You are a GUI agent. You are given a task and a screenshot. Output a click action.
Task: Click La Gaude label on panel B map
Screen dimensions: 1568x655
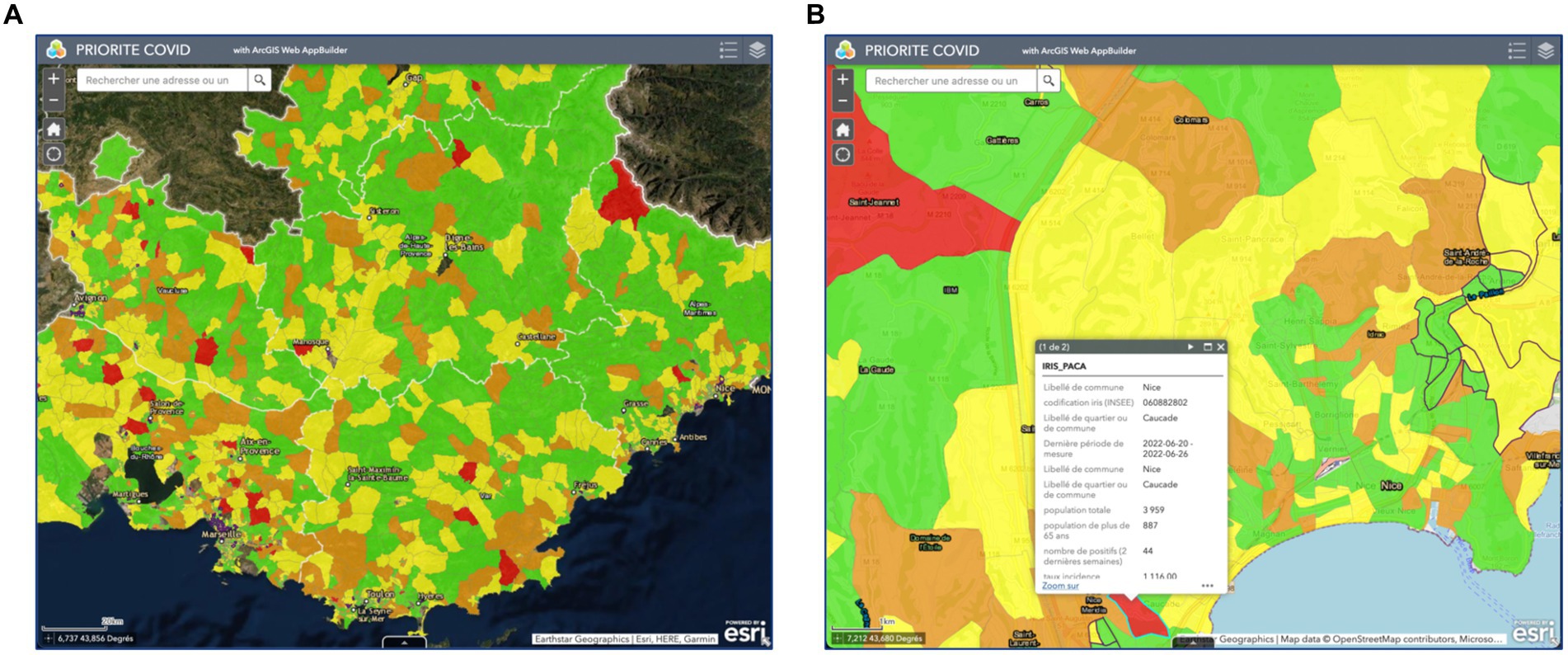tap(877, 370)
